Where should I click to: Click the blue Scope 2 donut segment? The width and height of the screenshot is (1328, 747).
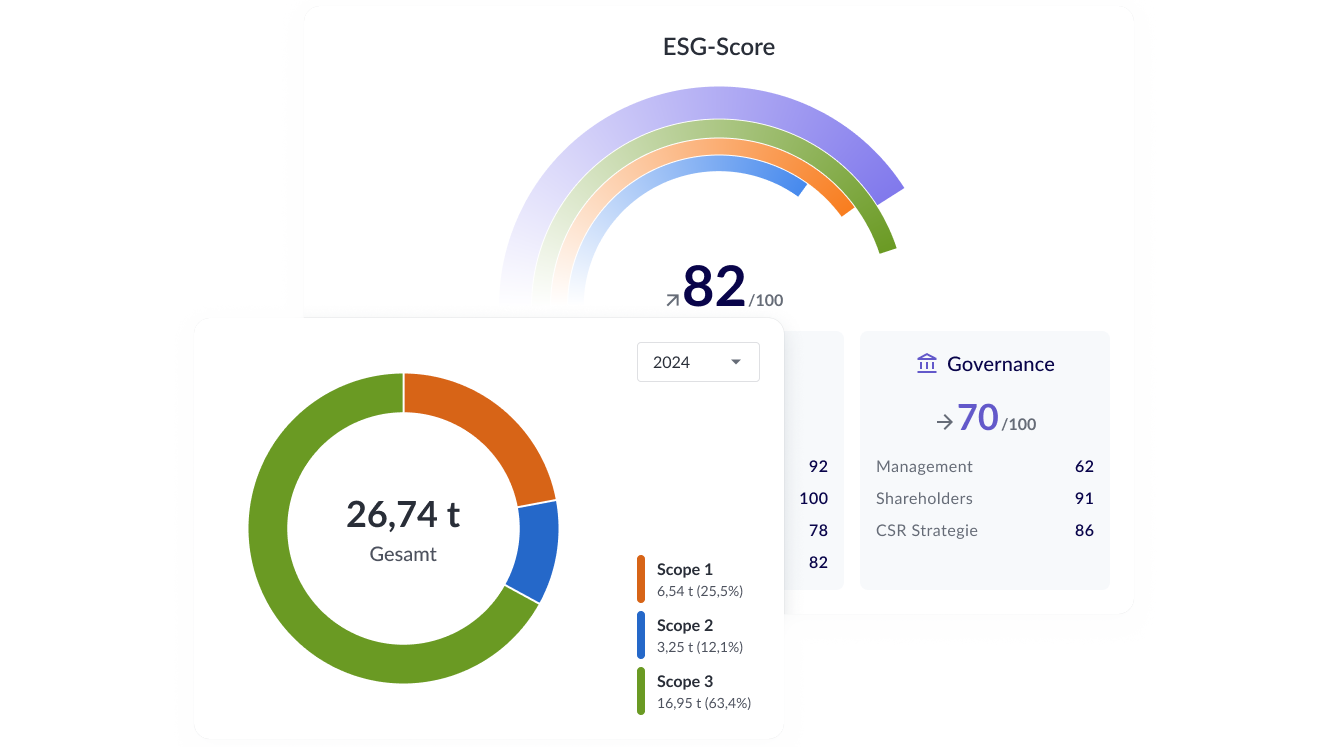pyautogui.click(x=535, y=550)
